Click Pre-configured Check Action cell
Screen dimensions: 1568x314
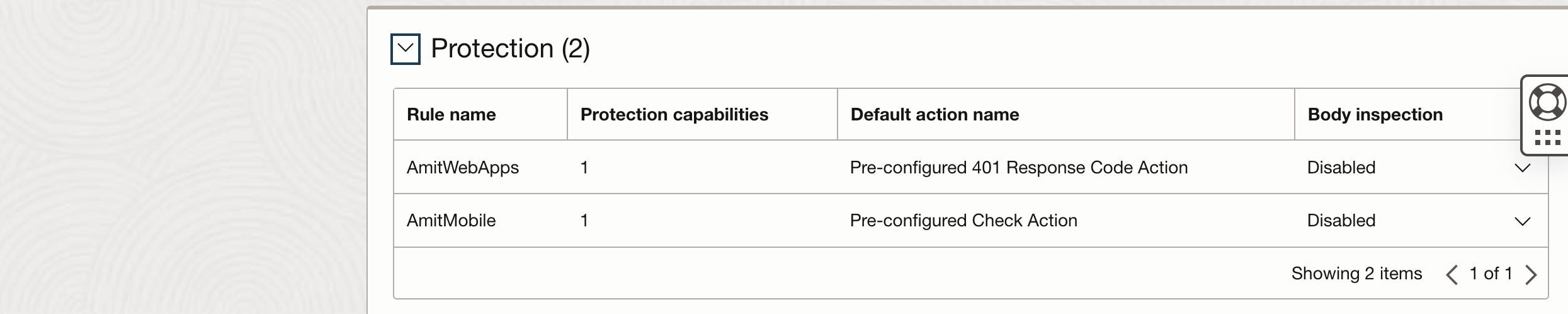[x=963, y=221]
